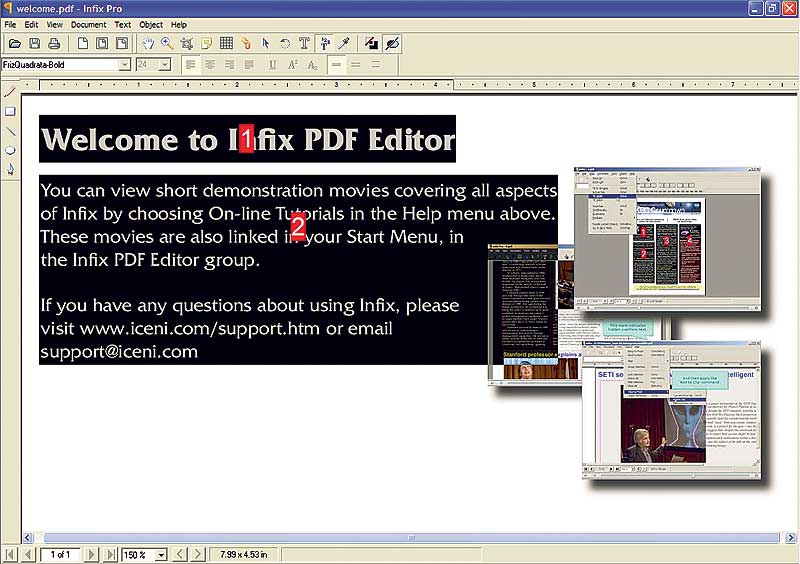Open the Object menu
This screenshot has width=800, height=564.
(x=151, y=24)
